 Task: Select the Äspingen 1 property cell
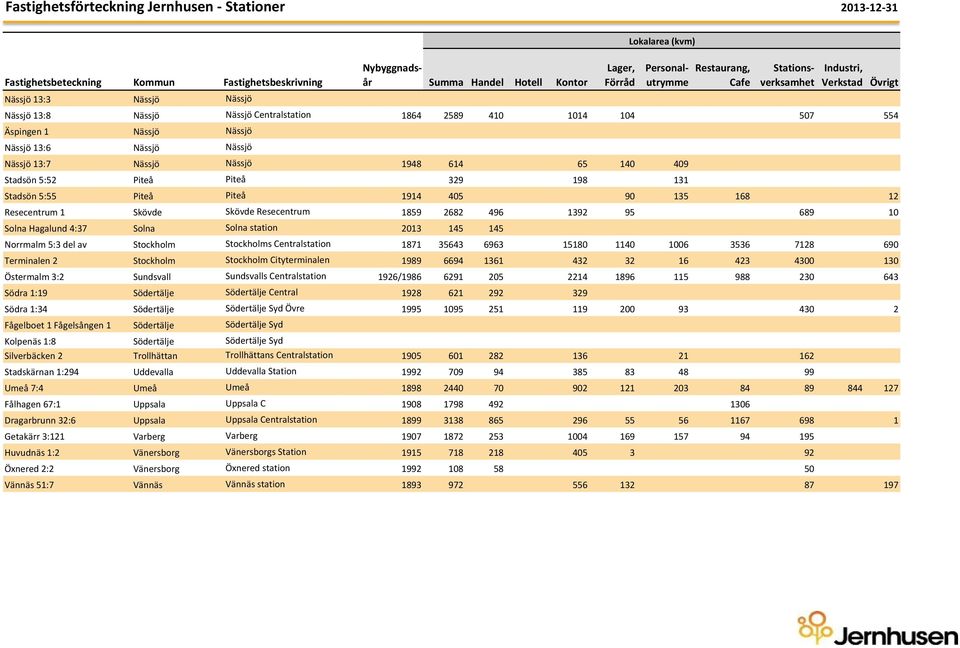(x=26, y=131)
